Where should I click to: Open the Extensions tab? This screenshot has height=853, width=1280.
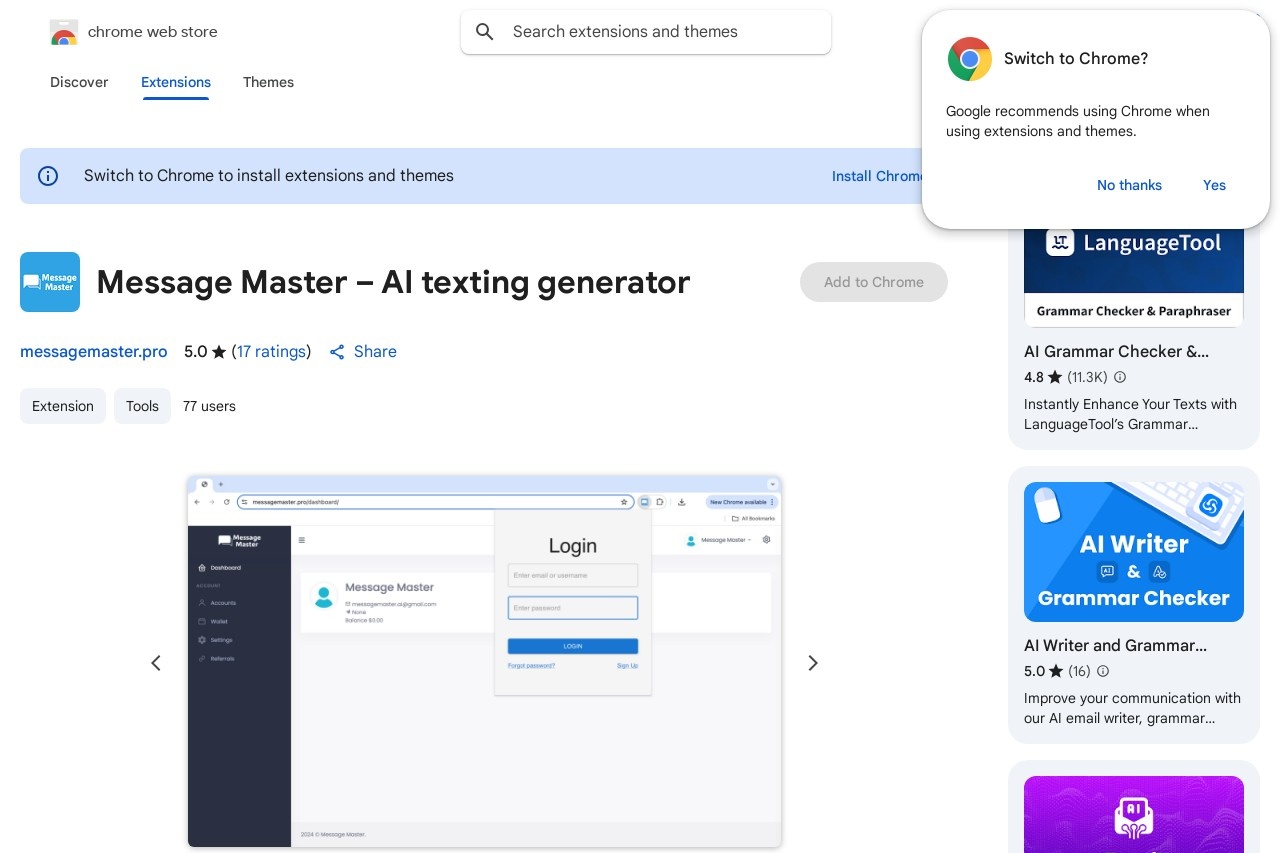click(176, 82)
